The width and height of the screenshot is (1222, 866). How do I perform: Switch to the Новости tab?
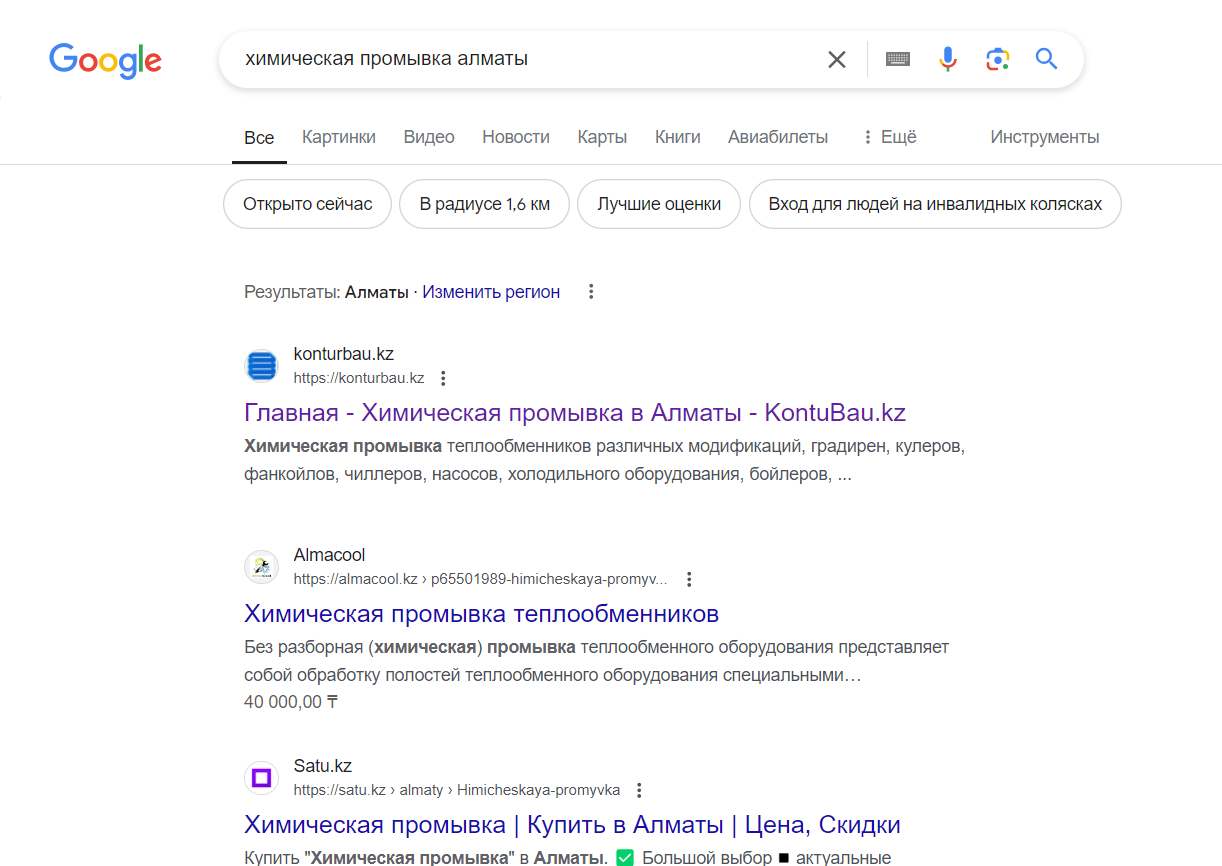[x=516, y=137]
